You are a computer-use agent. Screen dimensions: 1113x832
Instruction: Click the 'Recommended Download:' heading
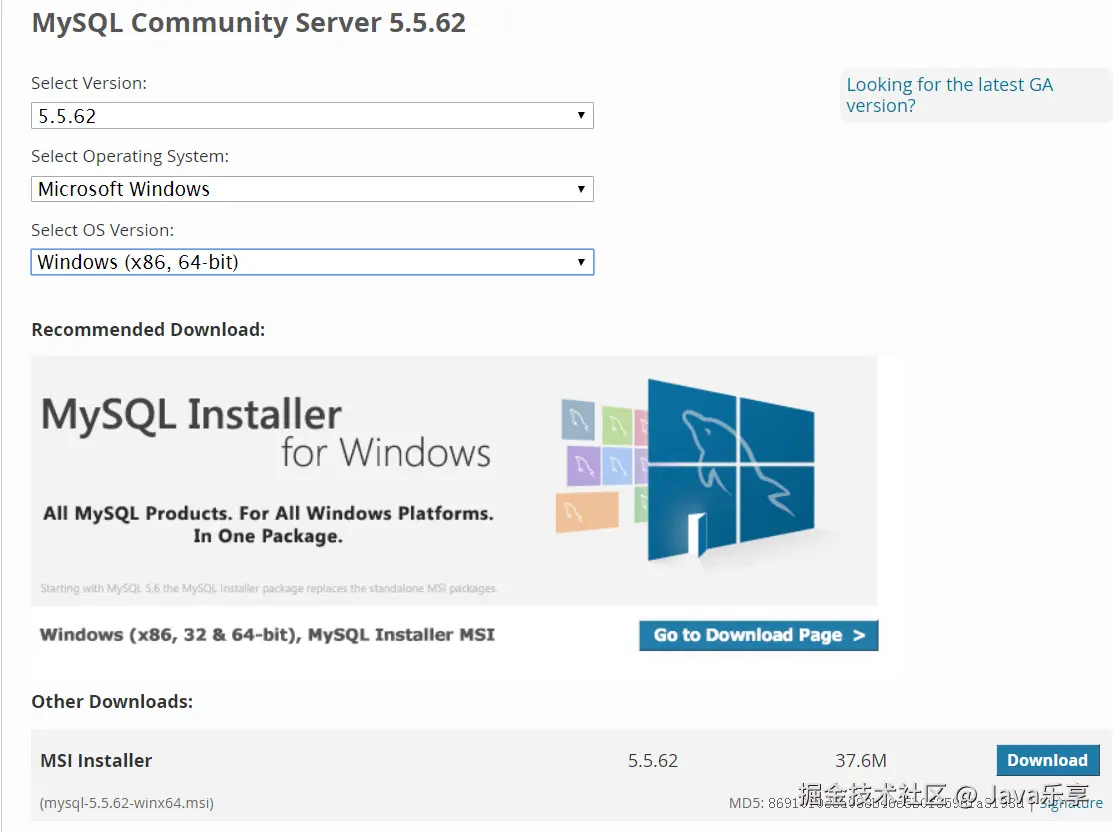point(148,329)
